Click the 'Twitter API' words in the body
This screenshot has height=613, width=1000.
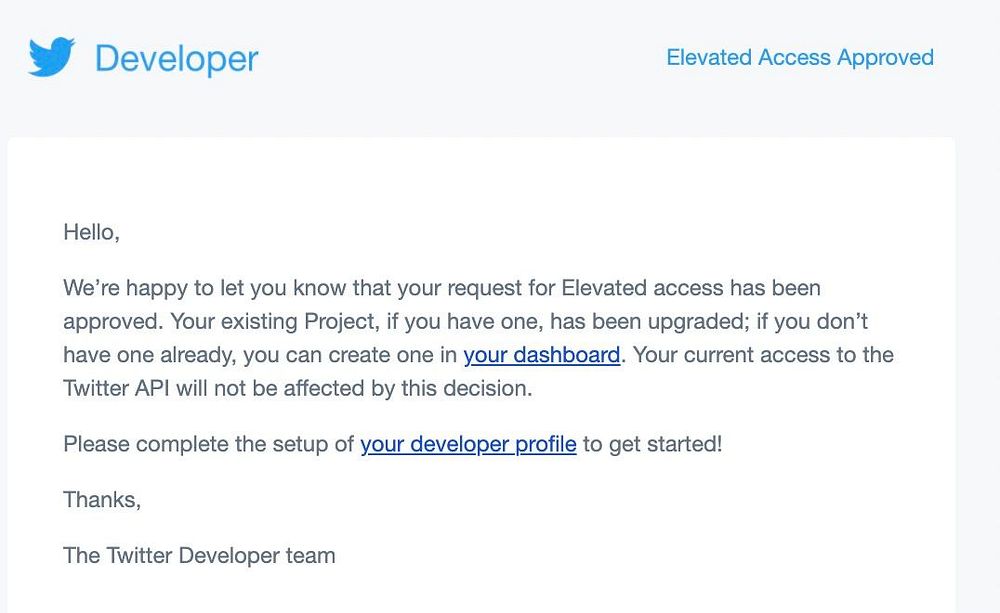(x=116, y=388)
